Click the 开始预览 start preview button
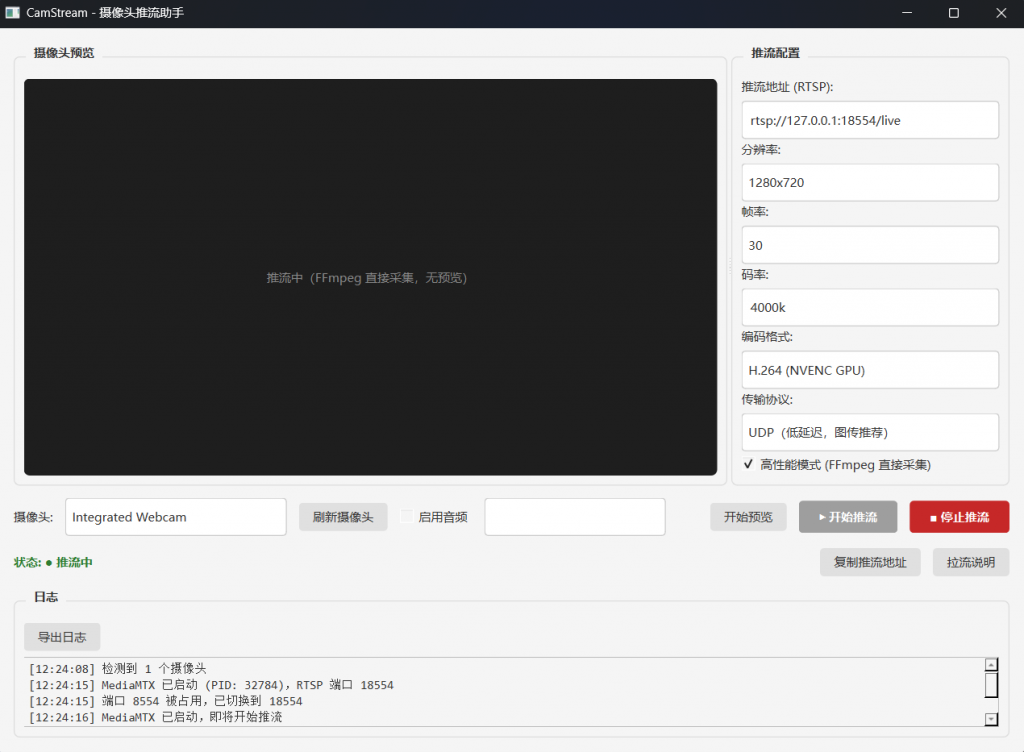Image resolution: width=1024 pixels, height=752 pixels. (748, 517)
